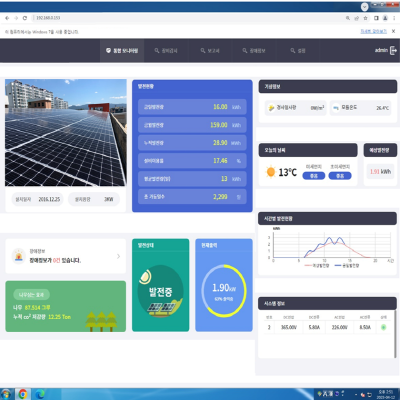
Task: Click the solar panel site photo
Action: (x=66, y=133)
